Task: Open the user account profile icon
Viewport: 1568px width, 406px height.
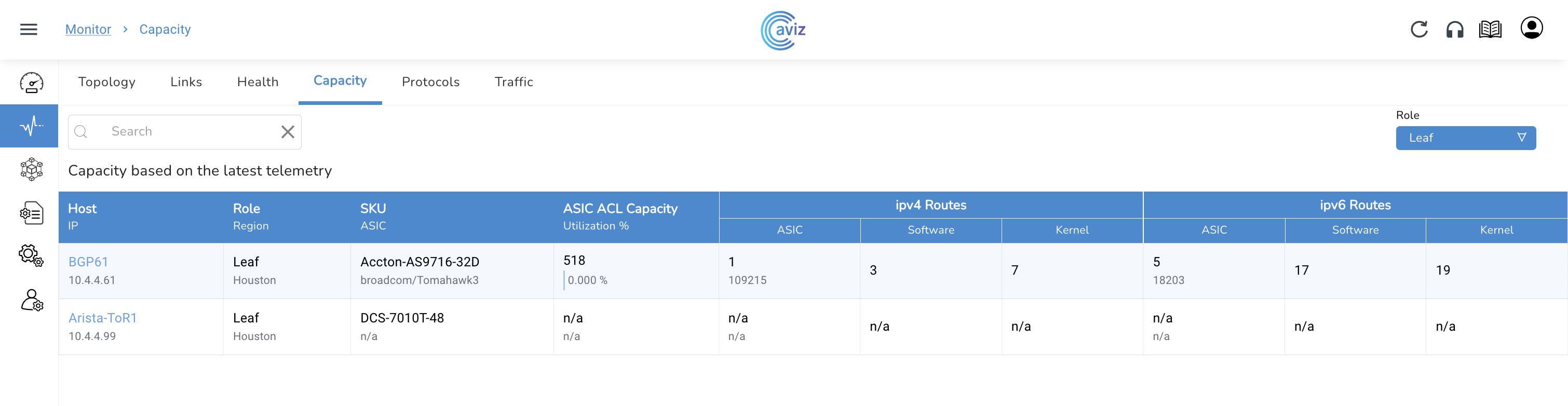Action: coord(1531,28)
